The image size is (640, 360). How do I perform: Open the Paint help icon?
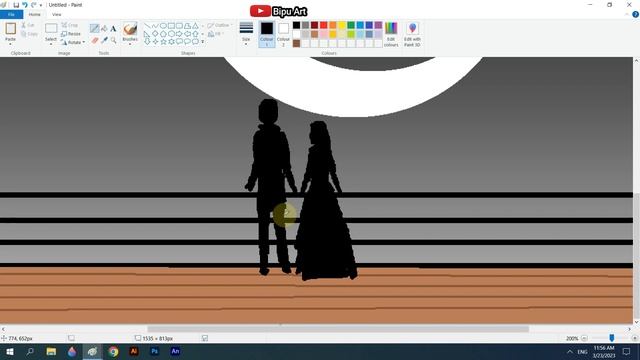(x=636, y=14)
